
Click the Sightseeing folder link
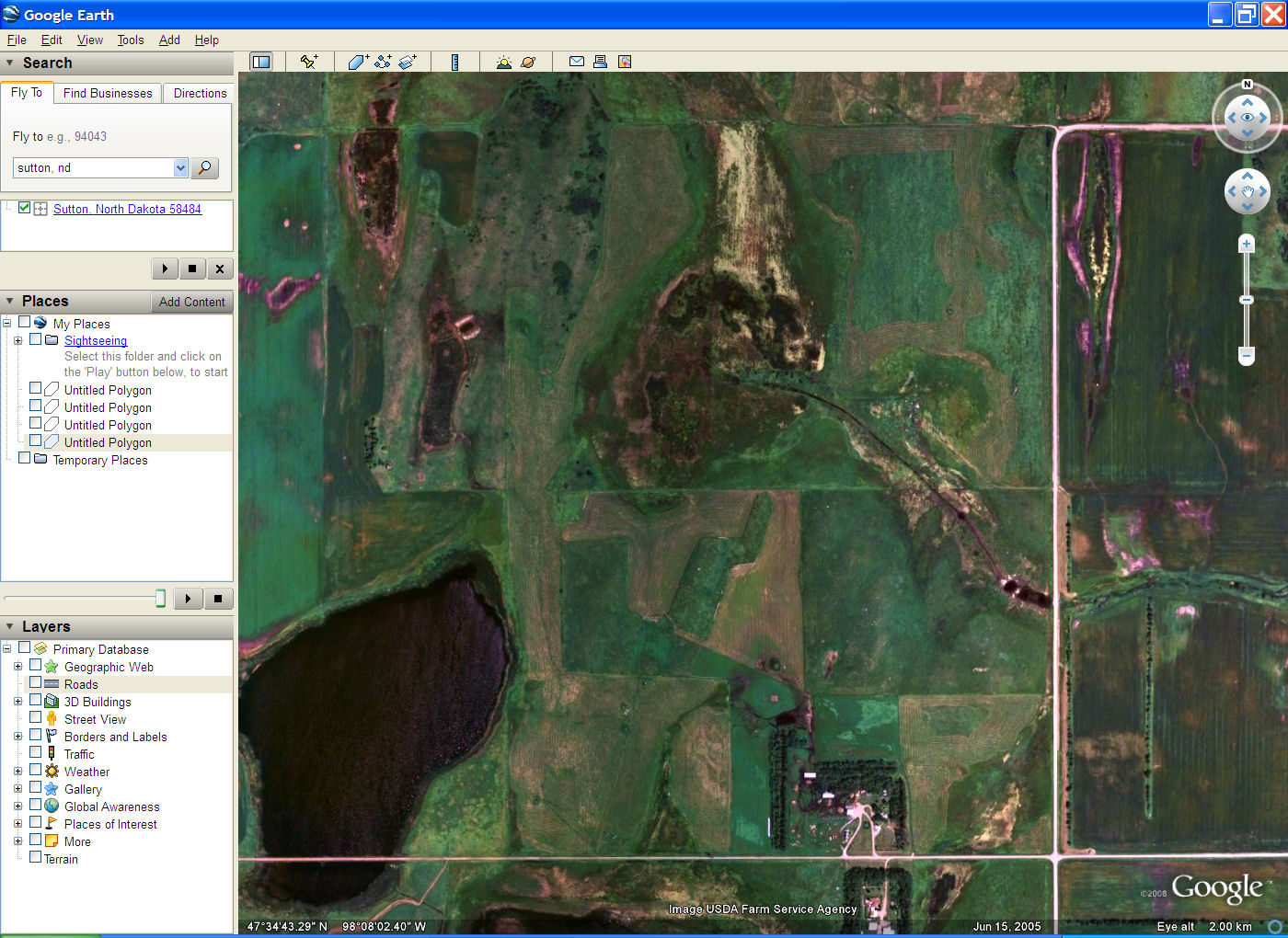(x=96, y=340)
